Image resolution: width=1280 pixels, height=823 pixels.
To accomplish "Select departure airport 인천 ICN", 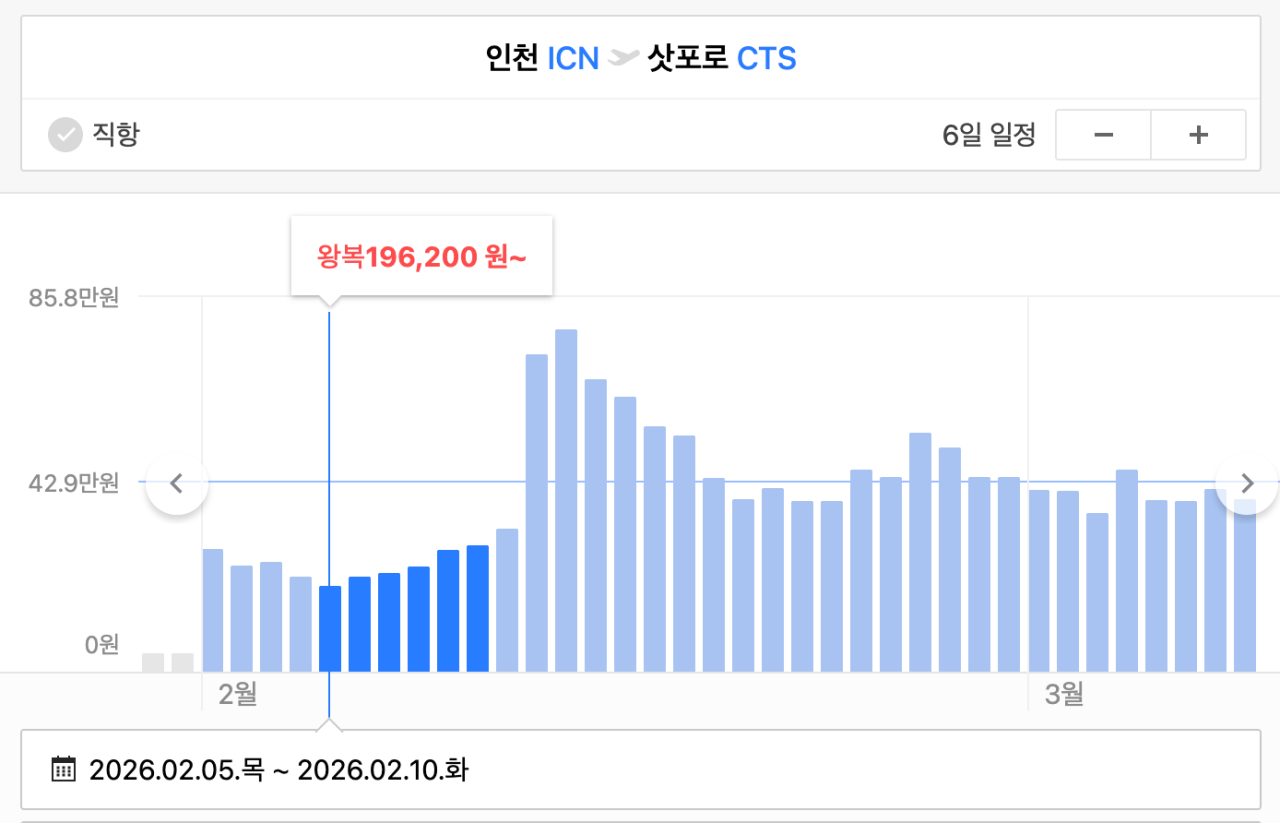I will (x=541, y=59).
